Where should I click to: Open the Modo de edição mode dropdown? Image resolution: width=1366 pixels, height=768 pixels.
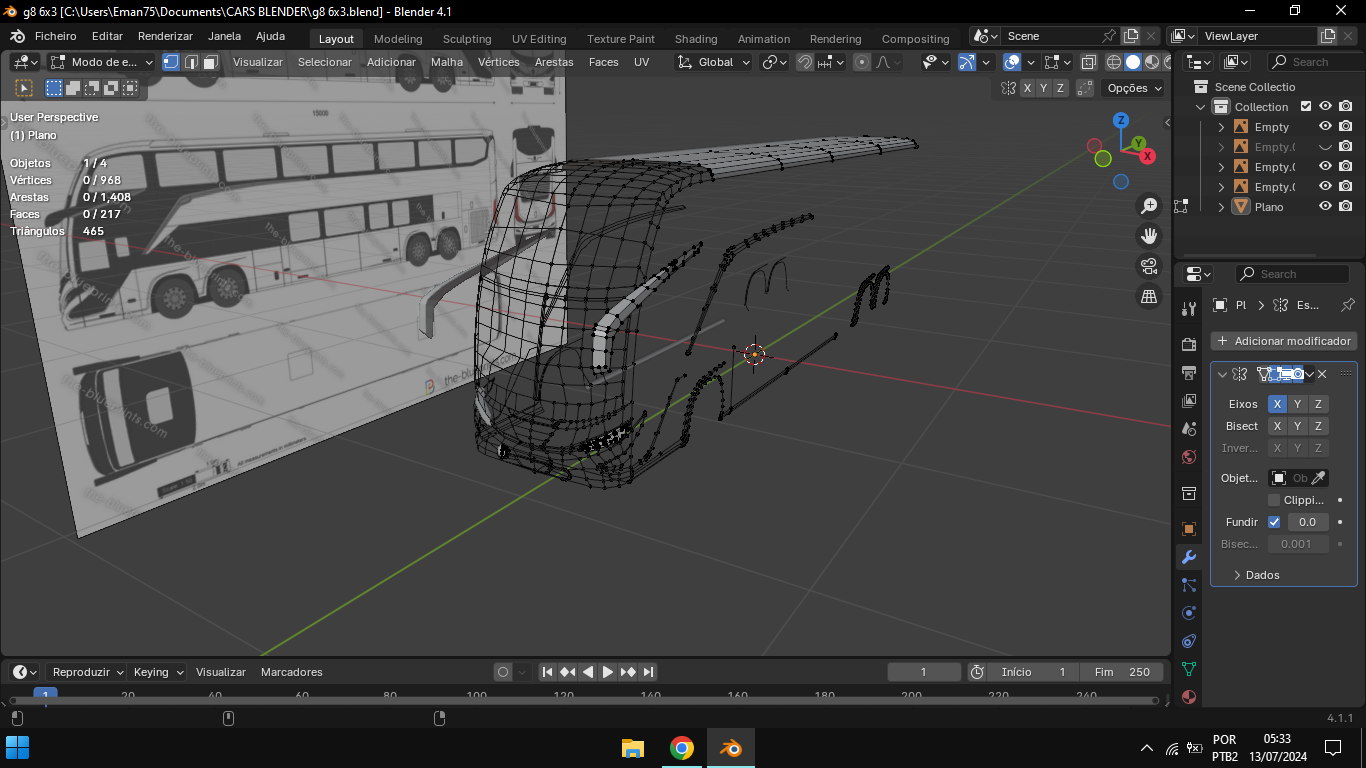(102, 62)
